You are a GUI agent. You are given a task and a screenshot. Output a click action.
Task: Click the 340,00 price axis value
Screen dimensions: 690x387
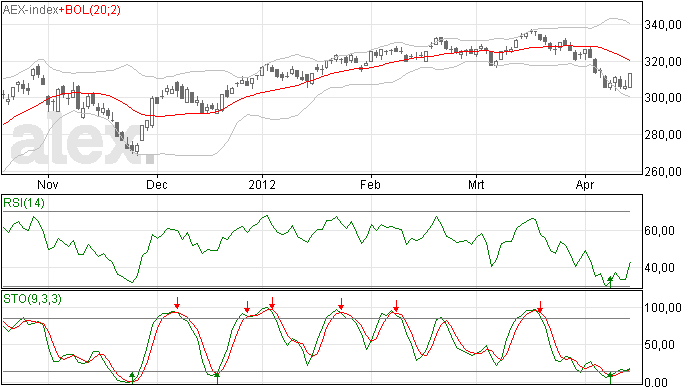point(663,25)
